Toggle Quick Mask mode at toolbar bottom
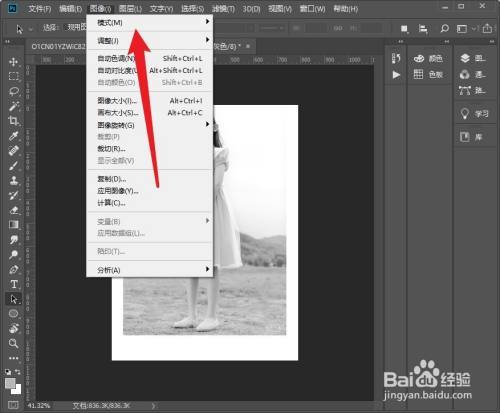Screen dimensions: 500x413 point(13,405)
